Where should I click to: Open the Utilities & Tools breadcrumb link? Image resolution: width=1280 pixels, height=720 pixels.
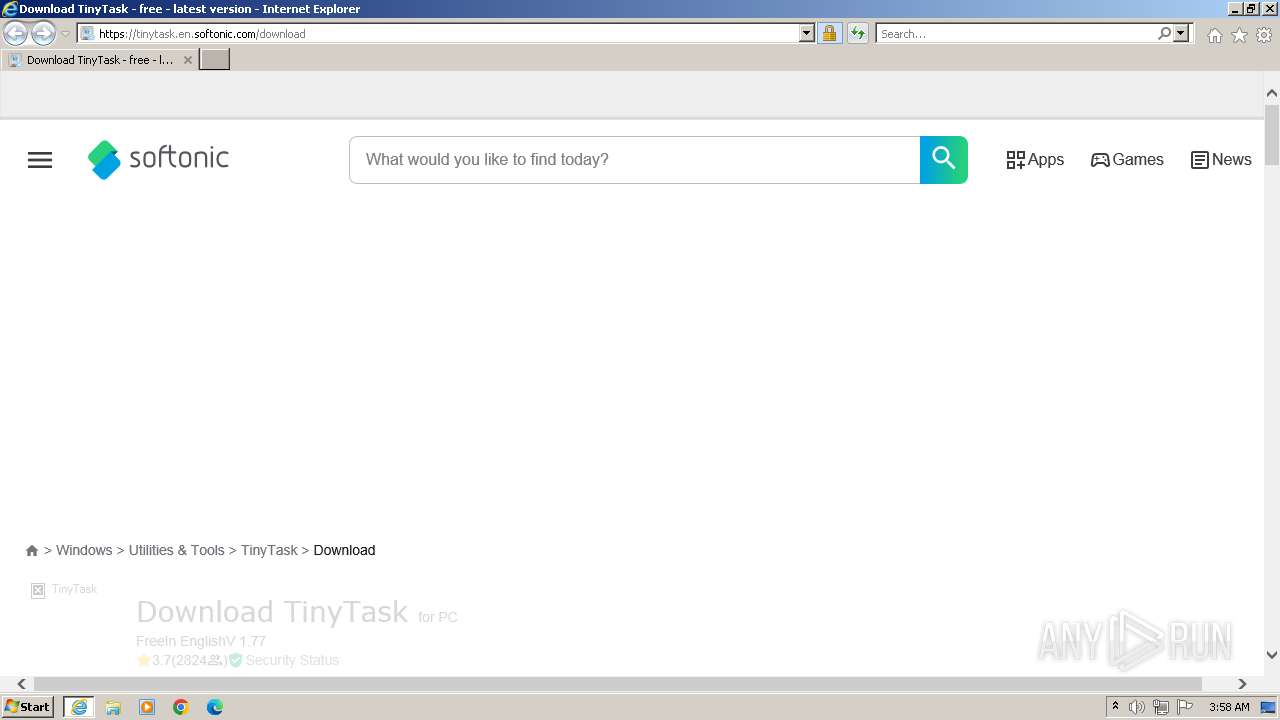point(176,550)
